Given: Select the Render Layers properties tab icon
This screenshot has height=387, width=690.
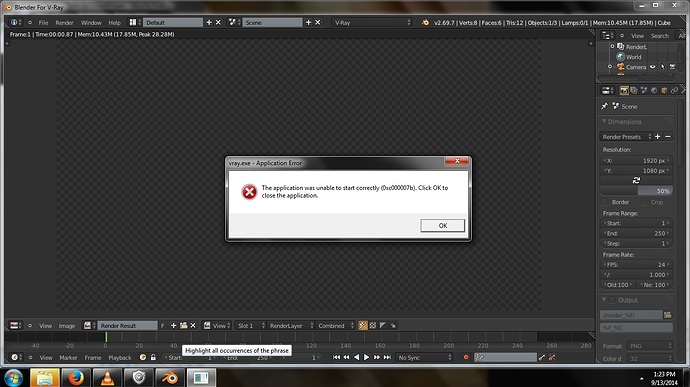Looking at the screenshot, I should [x=634, y=90].
